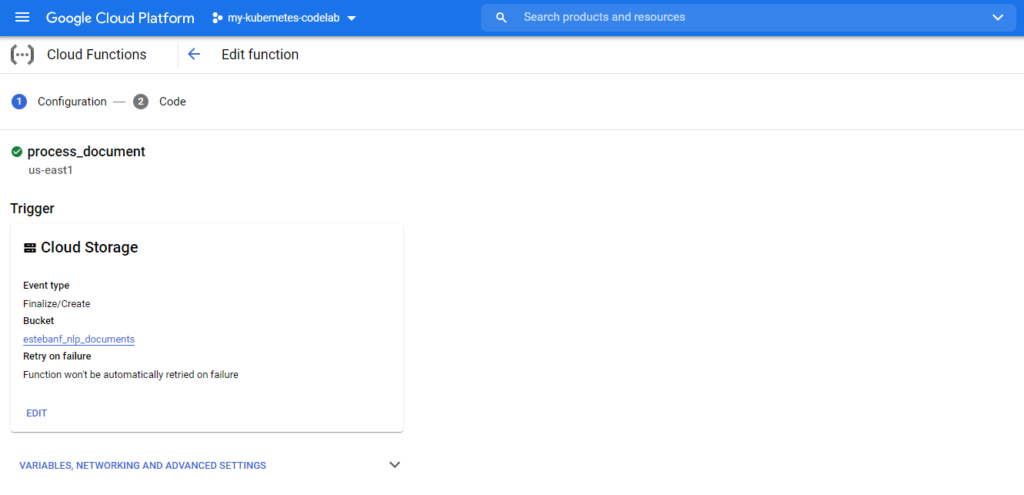Click the search magnifier icon
The image size is (1024, 495).
(501, 18)
